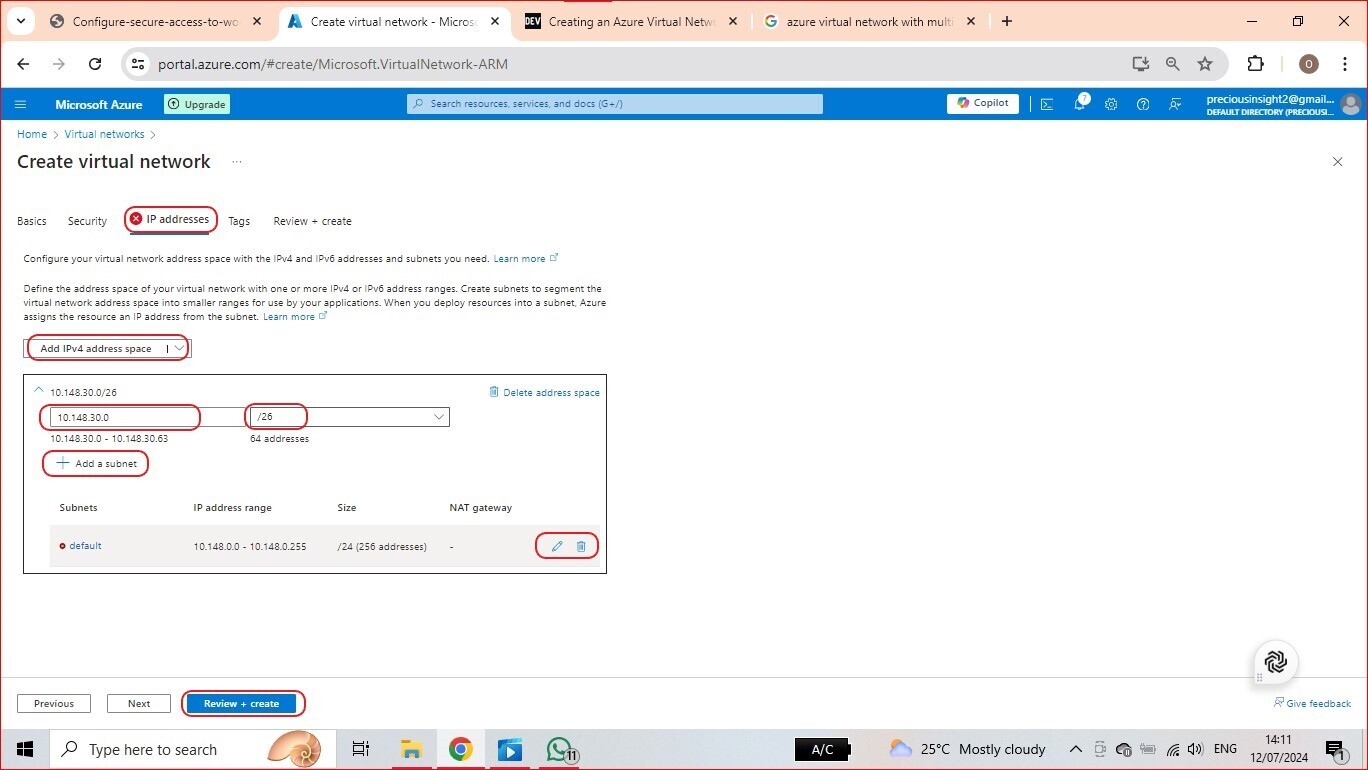Open the feedback icon in Azure header

coord(1175,104)
